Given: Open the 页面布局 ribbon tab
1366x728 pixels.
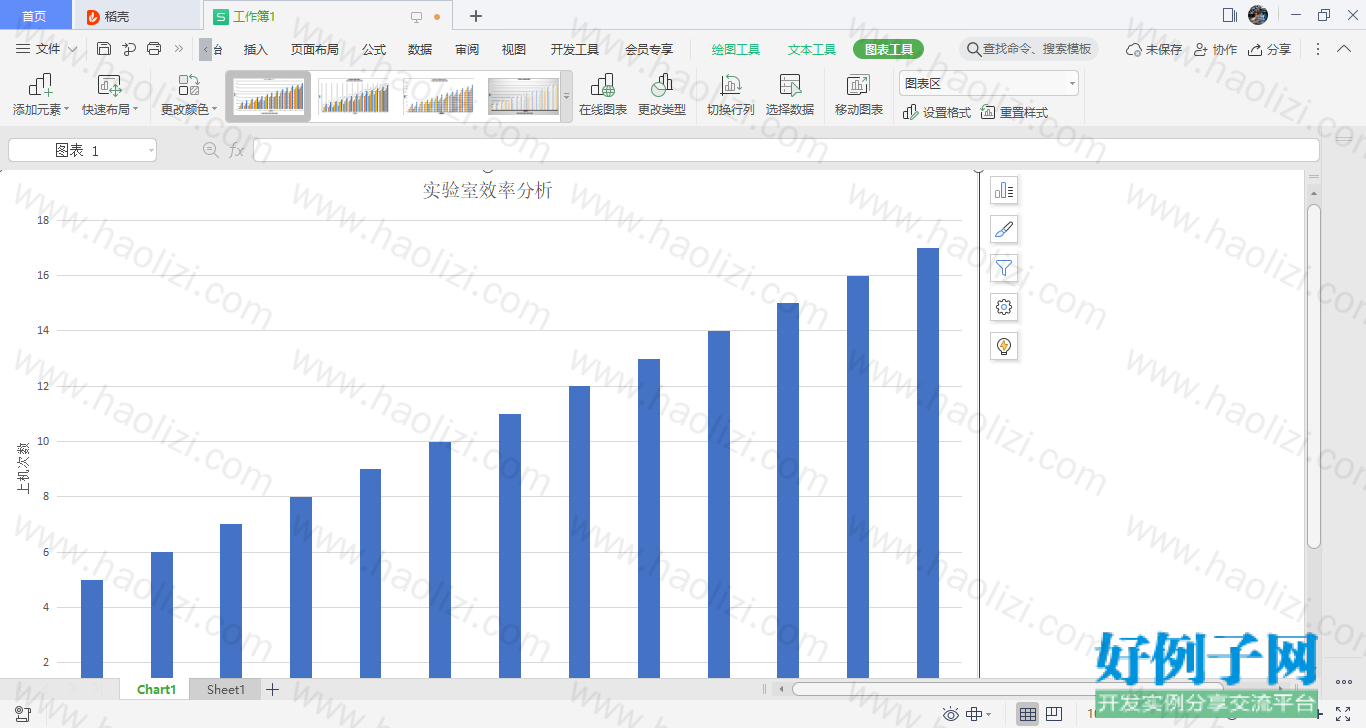Looking at the screenshot, I should tap(315, 49).
